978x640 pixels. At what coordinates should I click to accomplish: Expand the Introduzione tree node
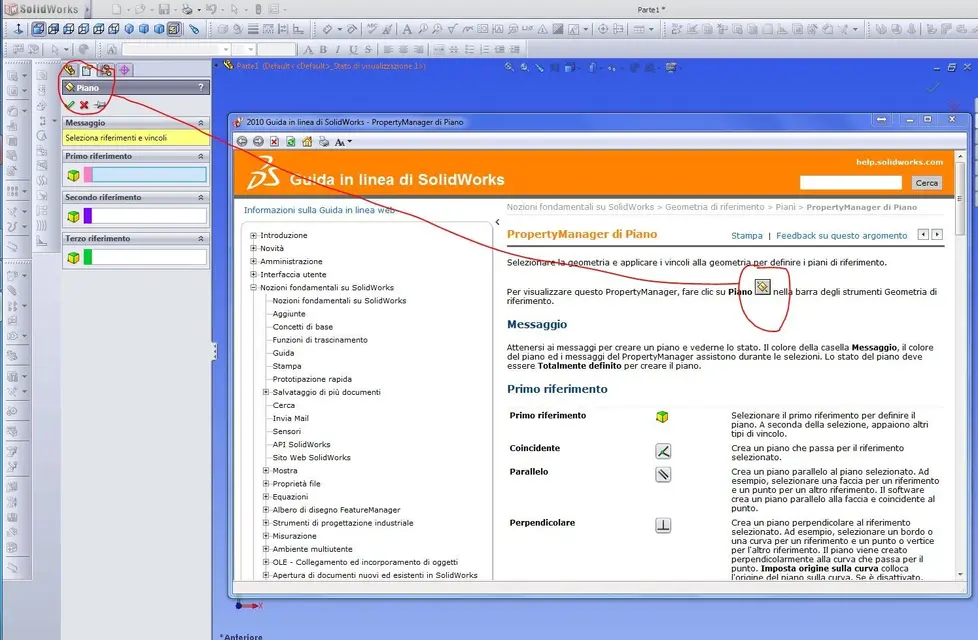[253, 235]
